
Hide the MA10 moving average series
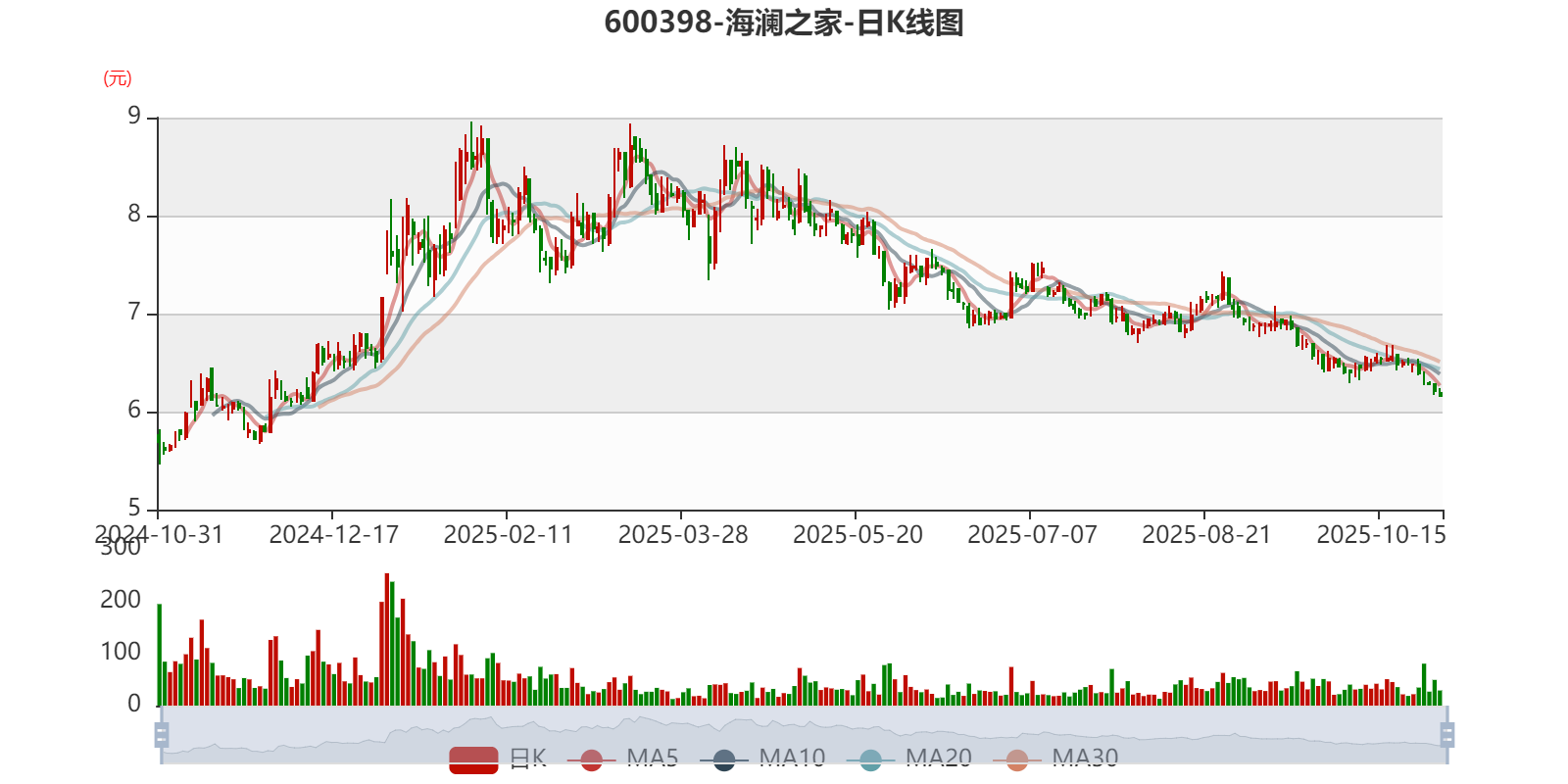pos(762,759)
